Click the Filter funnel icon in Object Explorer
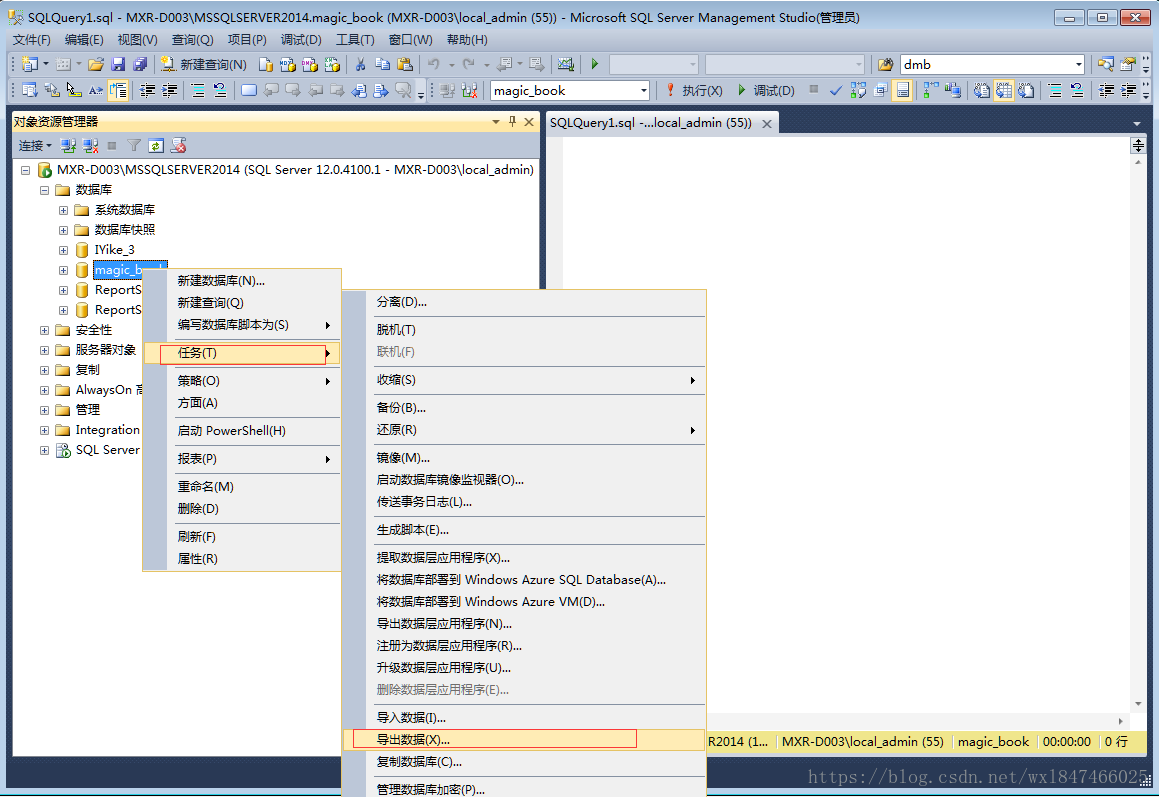This screenshot has width=1159, height=797. tap(134, 146)
